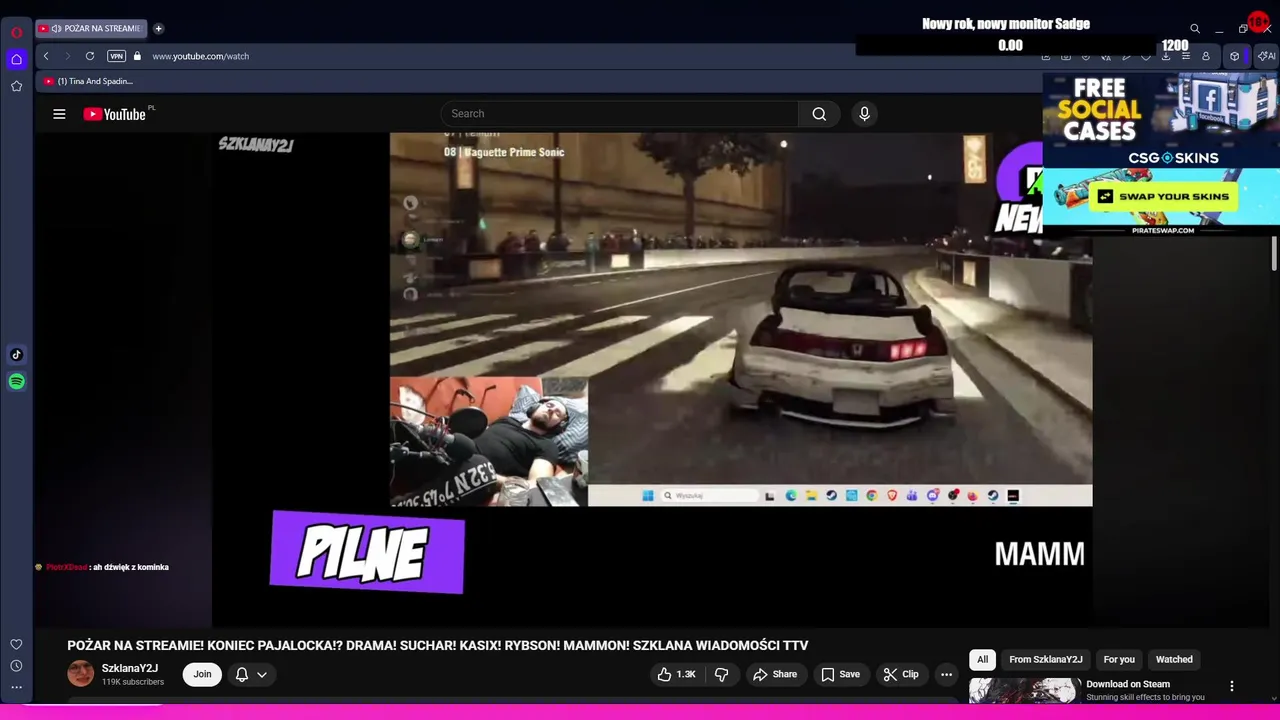Start voice search with microphone
The image size is (1280, 720).
865,114
